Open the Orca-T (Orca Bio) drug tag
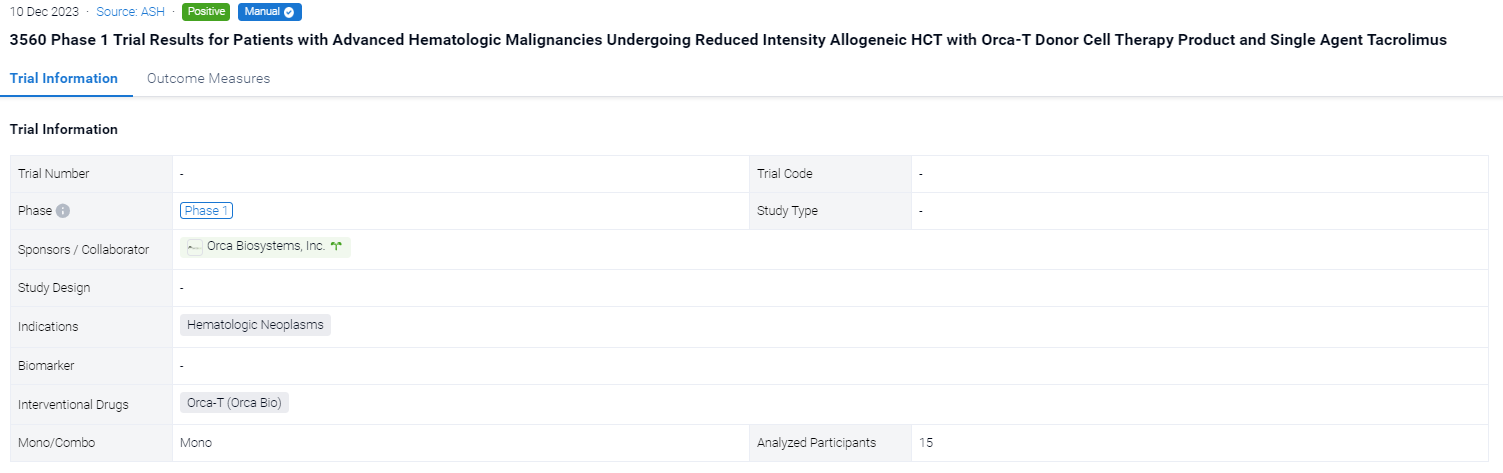 click(x=234, y=403)
